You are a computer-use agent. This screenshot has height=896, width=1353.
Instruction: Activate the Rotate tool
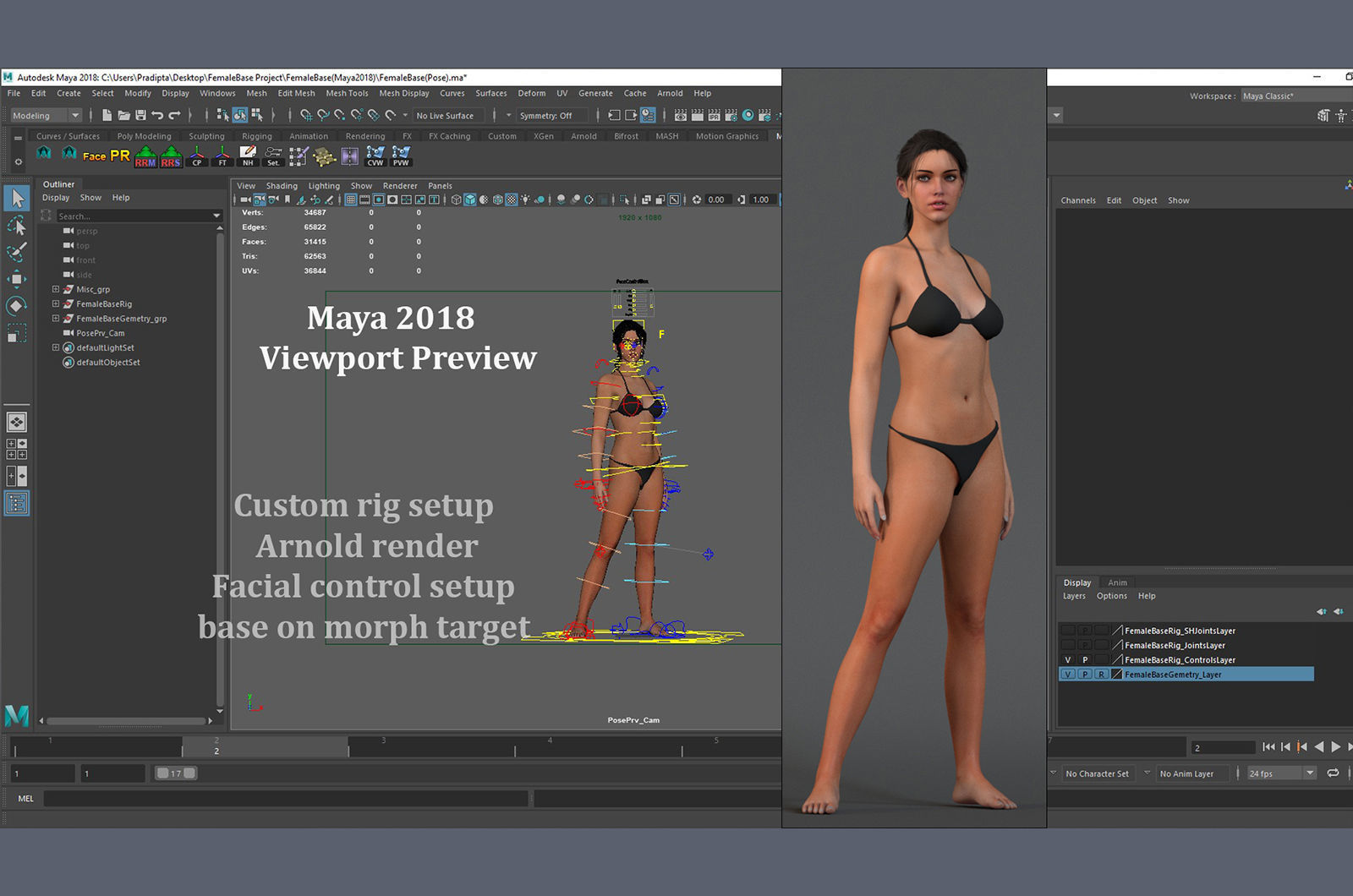(x=17, y=306)
